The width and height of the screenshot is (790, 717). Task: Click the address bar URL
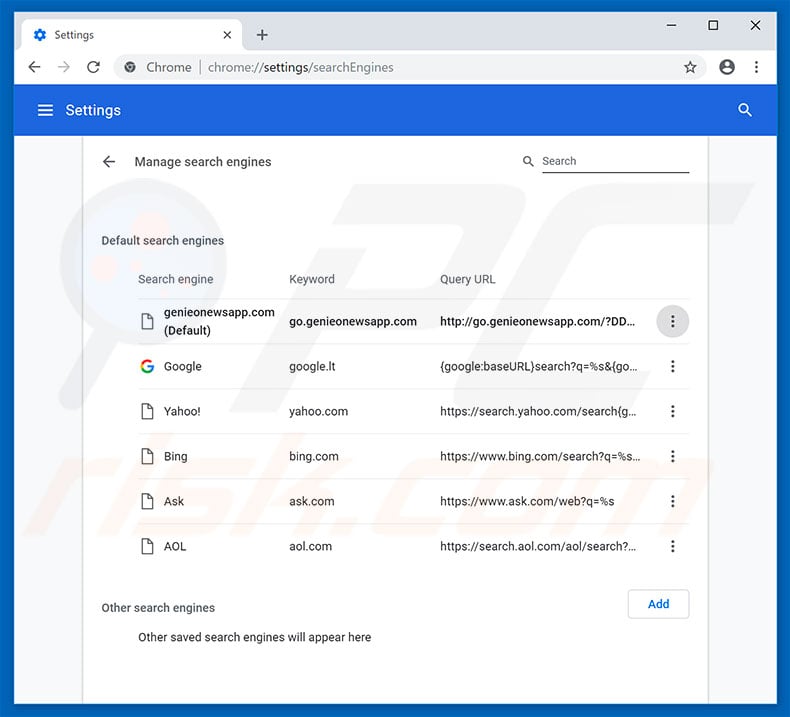pos(300,68)
